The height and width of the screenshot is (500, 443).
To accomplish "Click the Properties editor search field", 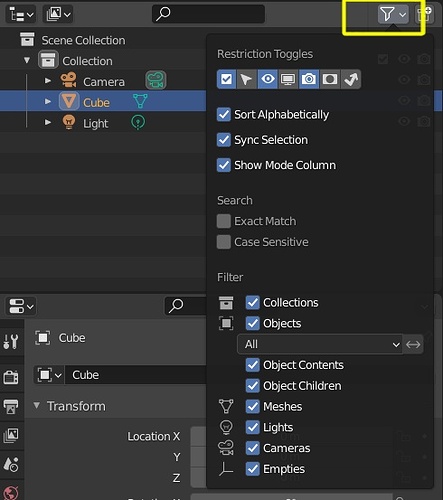I will [x=186, y=306].
